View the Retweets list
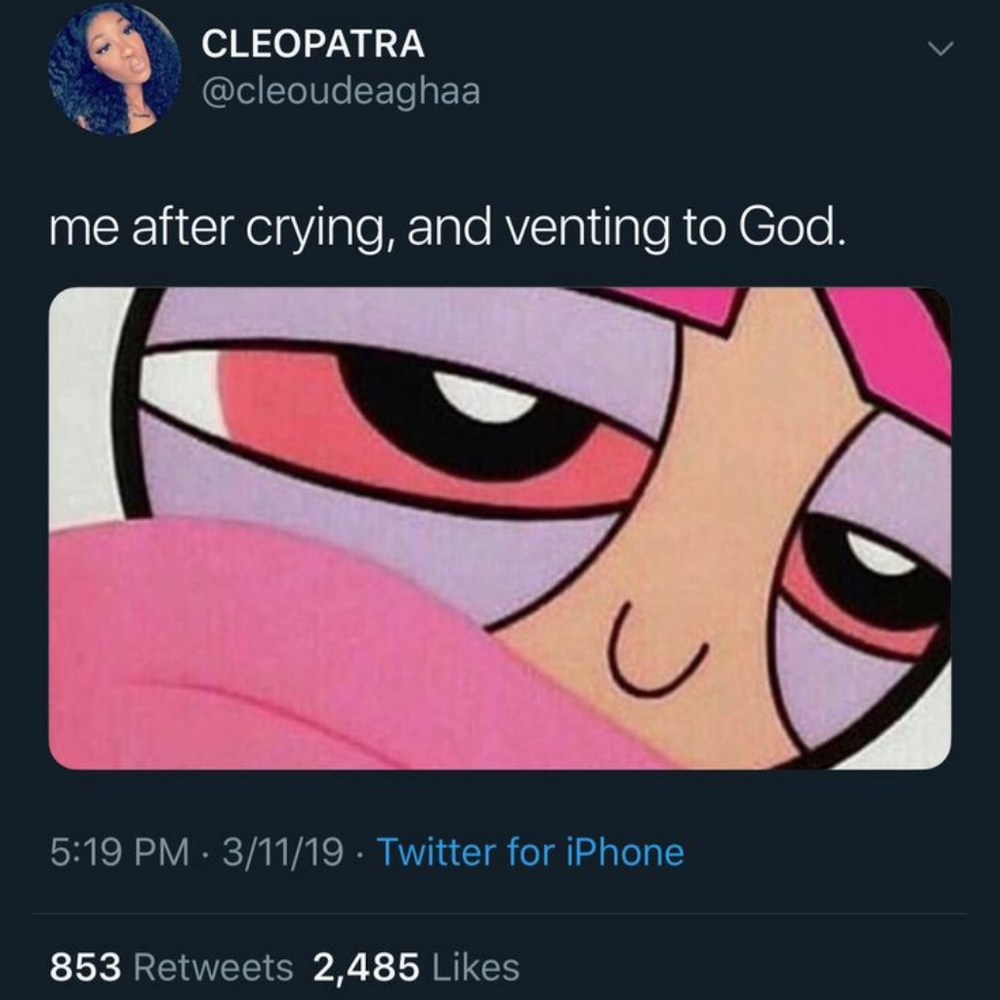Image resolution: width=1000 pixels, height=1000 pixels. pyautogui.click(x=213, y=967)
